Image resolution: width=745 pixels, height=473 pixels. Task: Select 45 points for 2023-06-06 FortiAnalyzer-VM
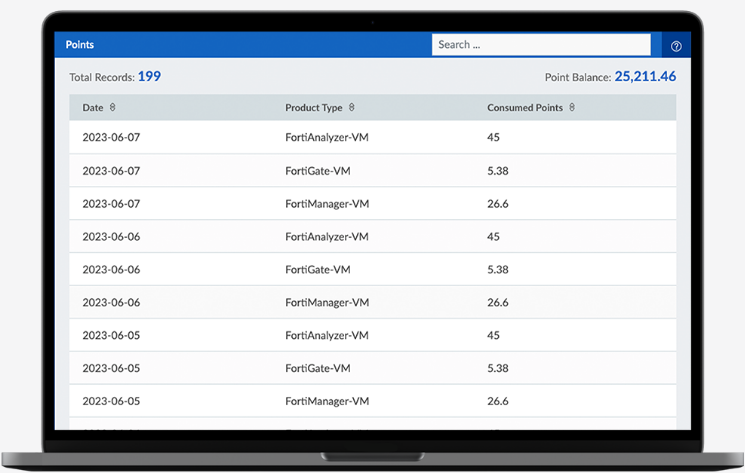[493, 236]
